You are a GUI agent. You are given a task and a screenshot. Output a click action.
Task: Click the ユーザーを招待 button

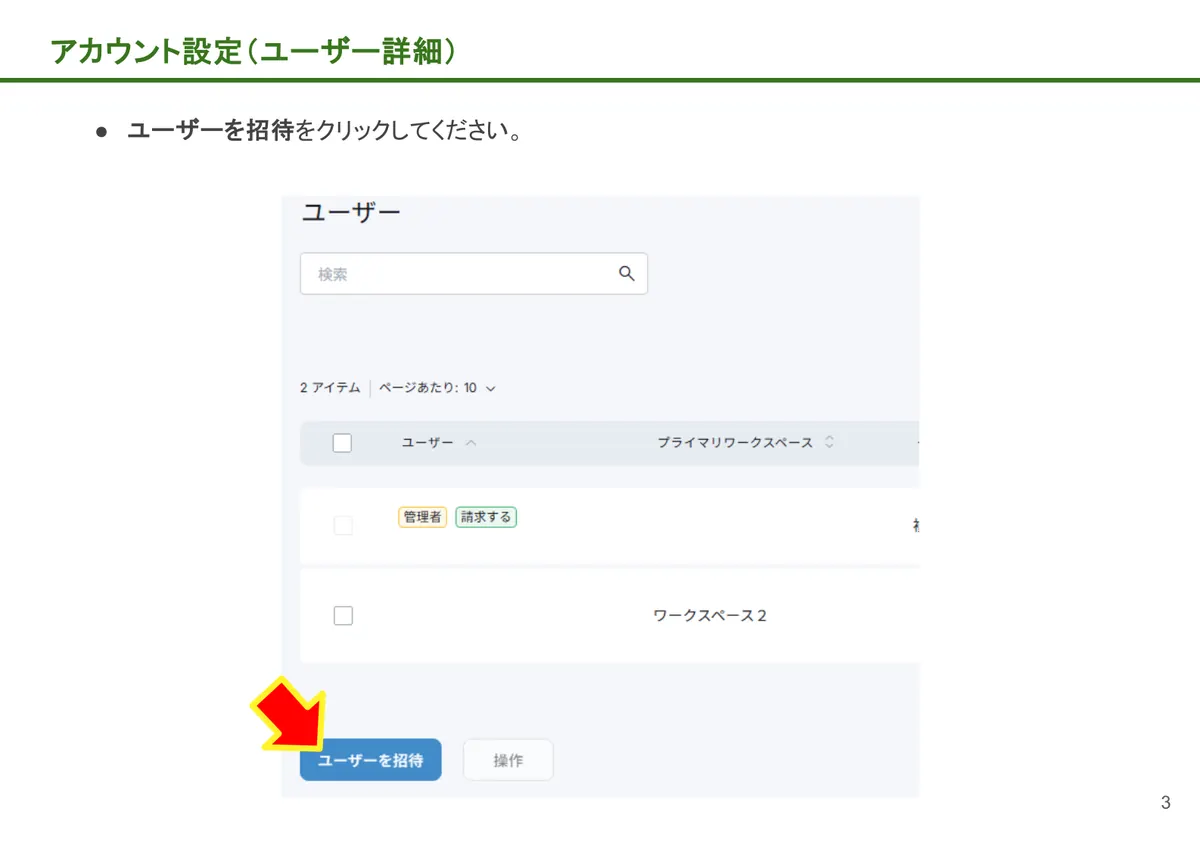click(371, 760)
